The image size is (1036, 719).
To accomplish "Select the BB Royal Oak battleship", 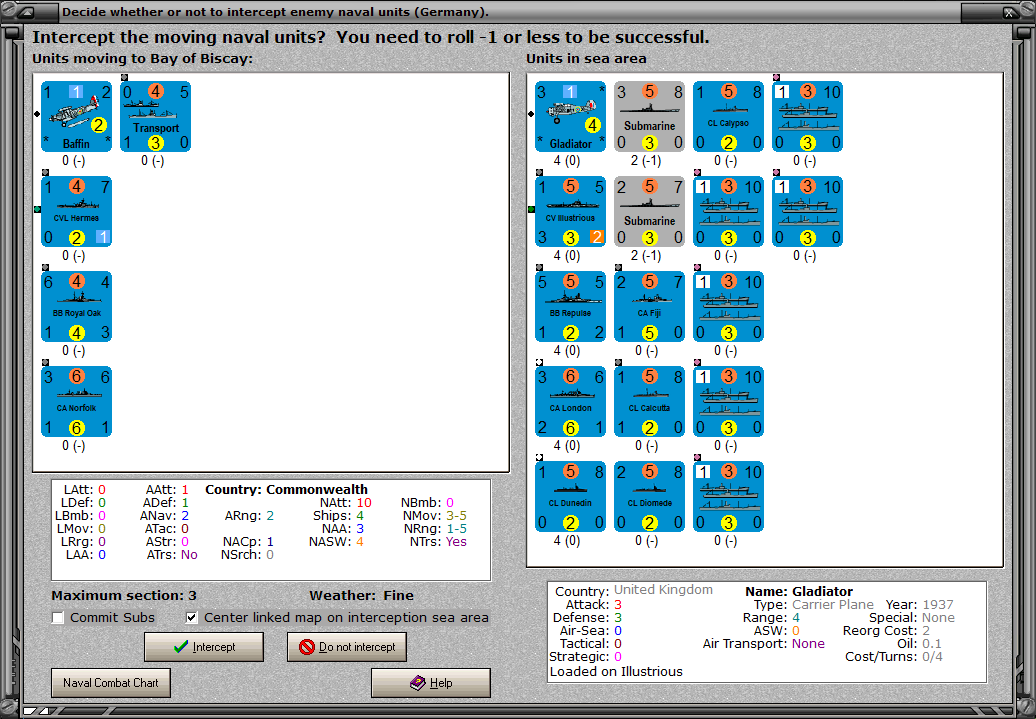I will 77,307.
